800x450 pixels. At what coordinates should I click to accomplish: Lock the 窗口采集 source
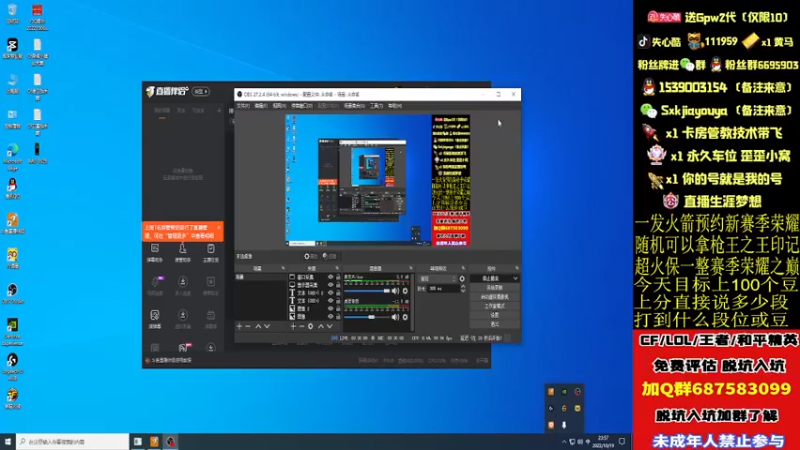click(x=338, y=277)
